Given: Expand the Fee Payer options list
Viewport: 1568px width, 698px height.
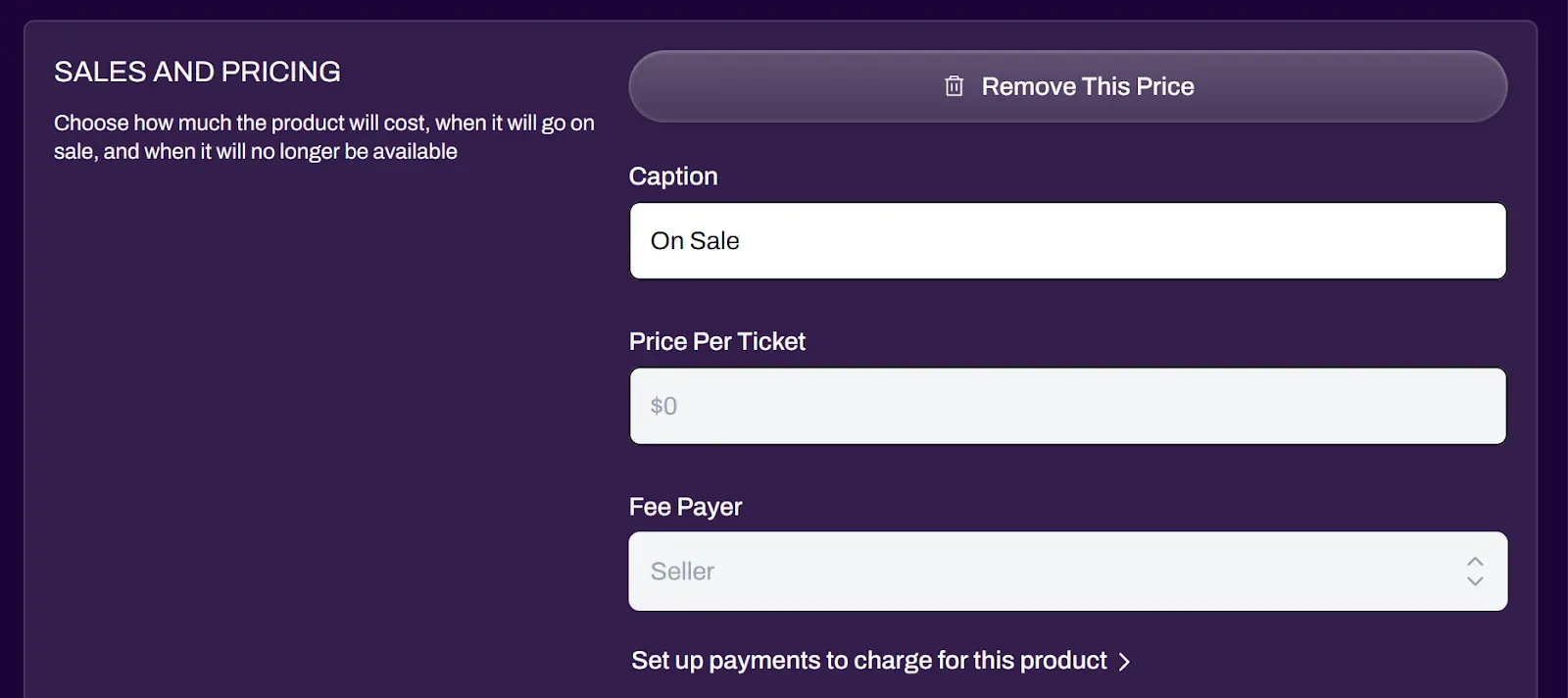Looking at the screenshot, I should pos(1068,571).
